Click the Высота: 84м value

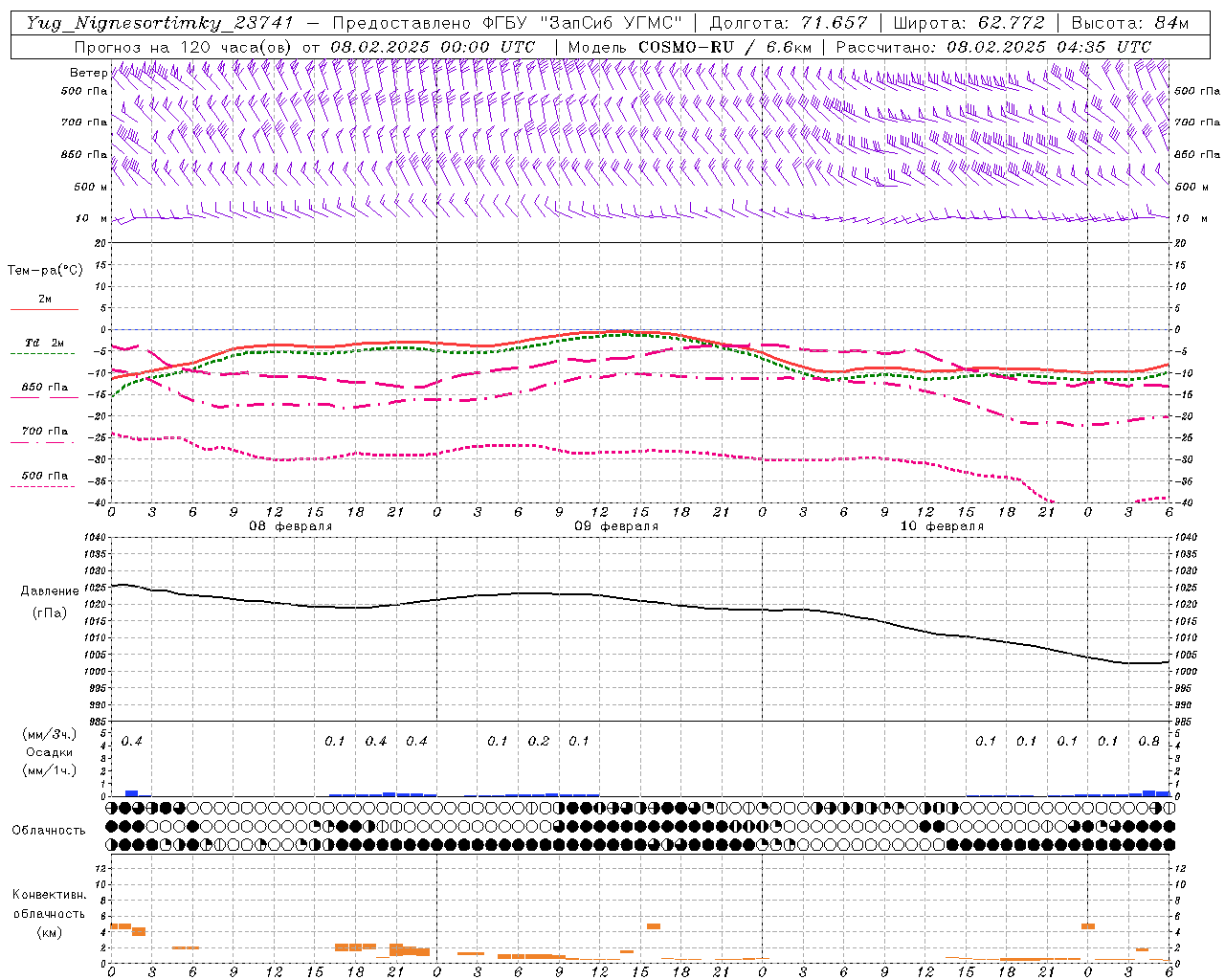pyautogui.click(x=1130, y=23)
